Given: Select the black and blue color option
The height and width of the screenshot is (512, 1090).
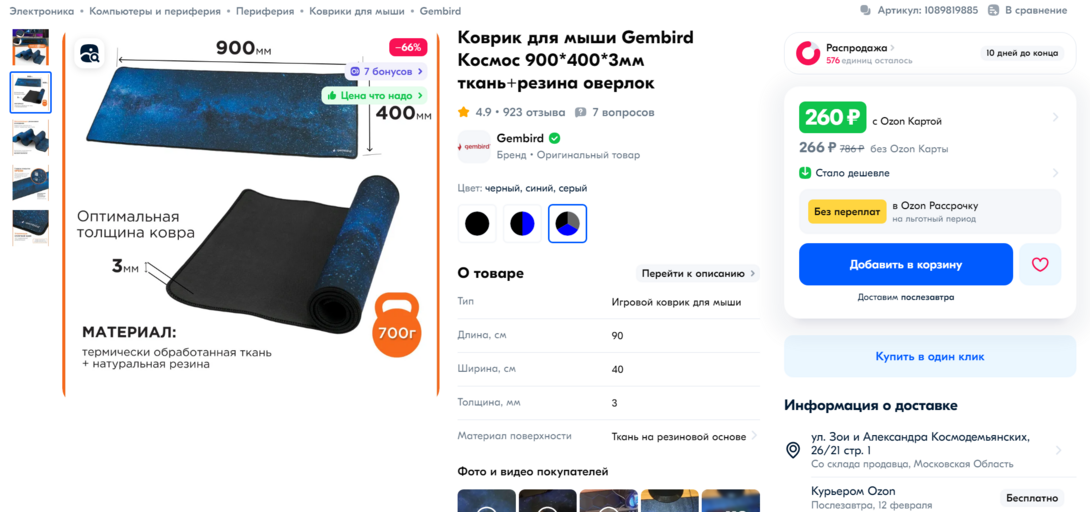Looking at the screenshot, I should [x=522, y=224].
